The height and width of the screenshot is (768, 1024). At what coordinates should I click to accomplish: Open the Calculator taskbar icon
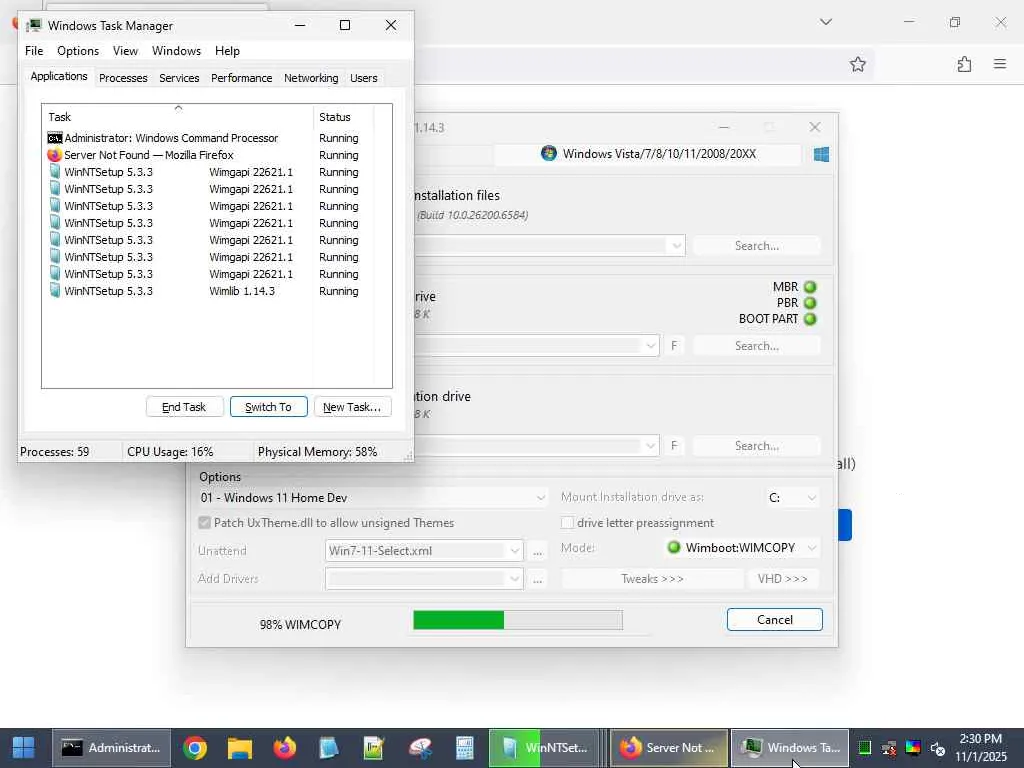464,748
